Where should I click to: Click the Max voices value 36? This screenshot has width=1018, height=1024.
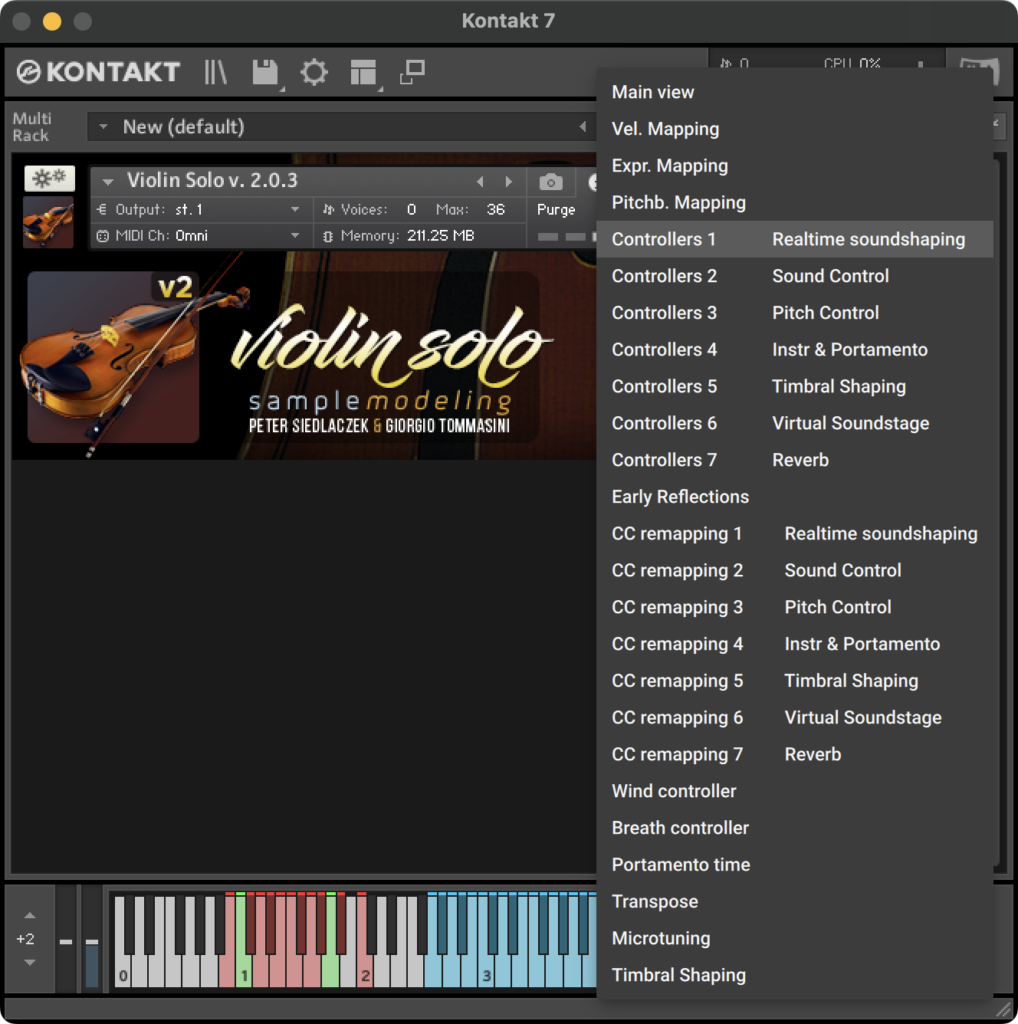(x=495, y=210)
